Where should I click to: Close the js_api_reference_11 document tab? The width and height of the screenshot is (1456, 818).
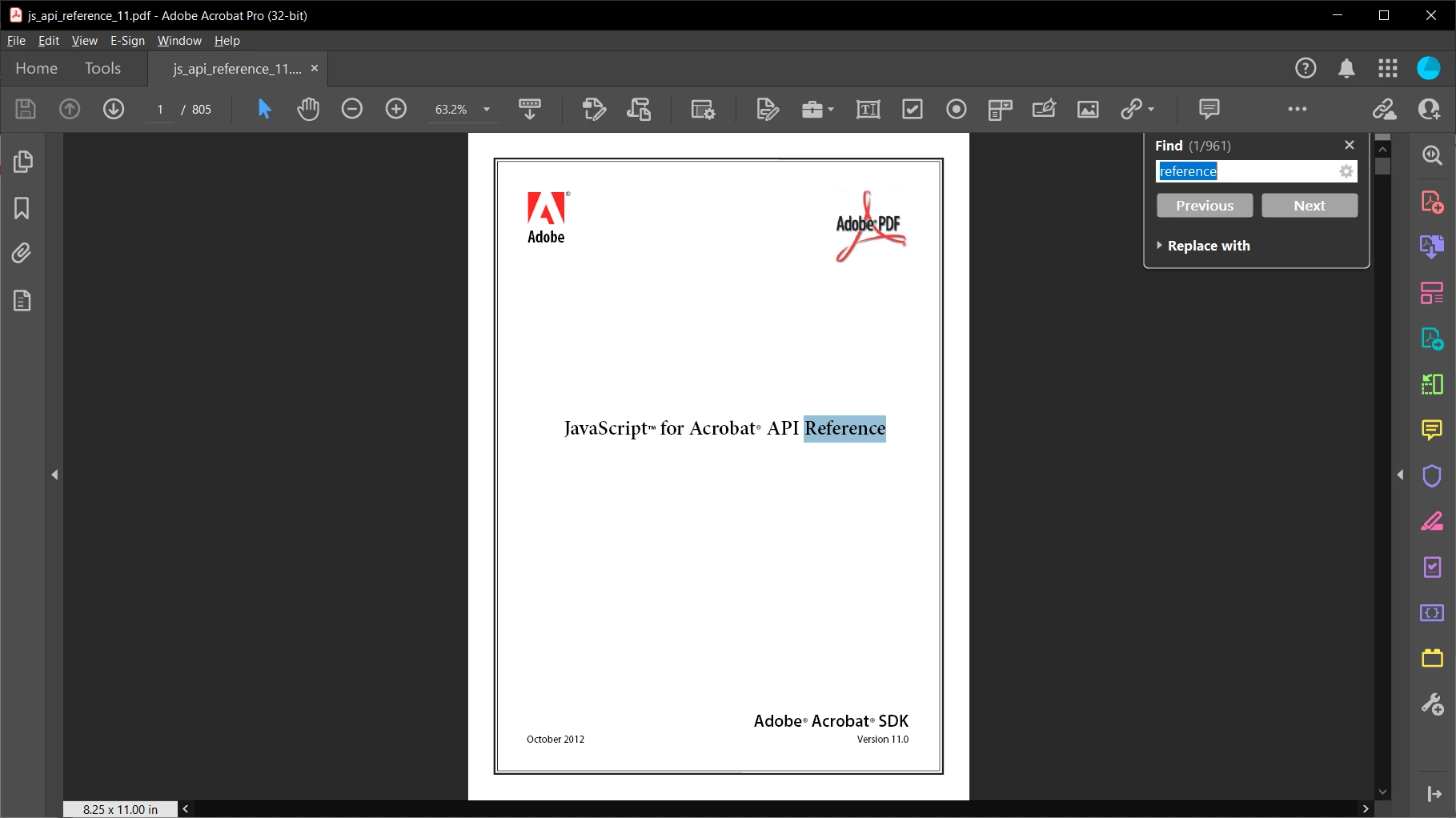tap(315, 69)
